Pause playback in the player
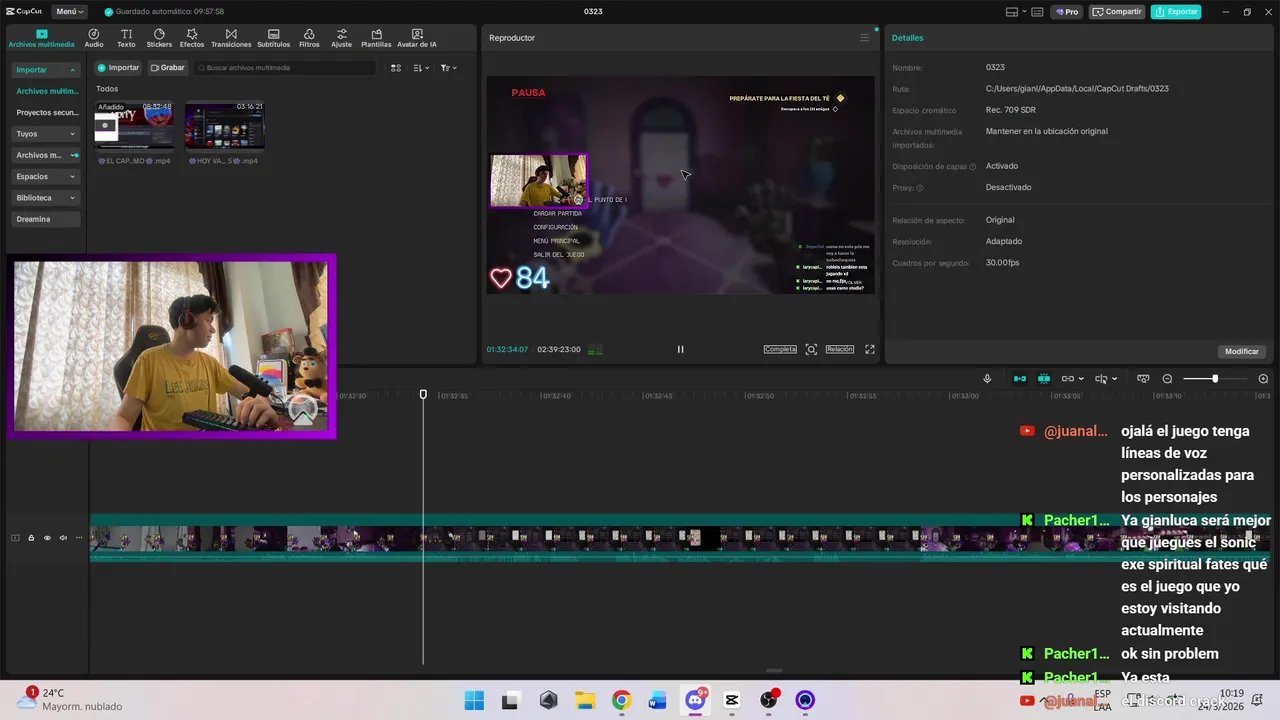1280x720 pixels. click(x=680, y=349)
